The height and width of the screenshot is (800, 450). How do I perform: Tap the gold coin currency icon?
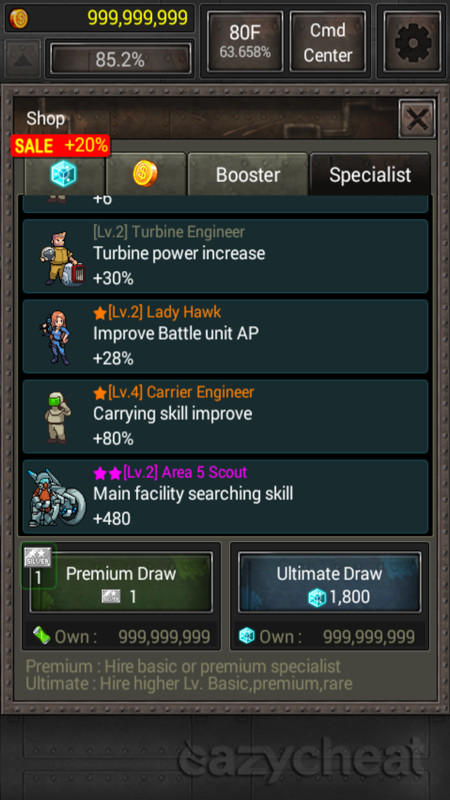click(19, 18)
